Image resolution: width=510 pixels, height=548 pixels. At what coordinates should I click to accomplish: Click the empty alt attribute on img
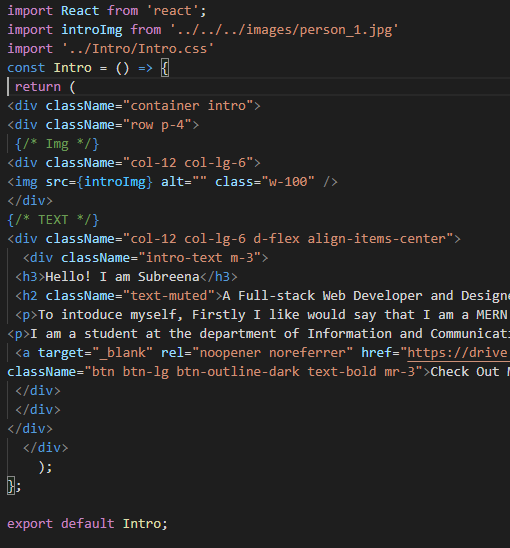(199, 182)
